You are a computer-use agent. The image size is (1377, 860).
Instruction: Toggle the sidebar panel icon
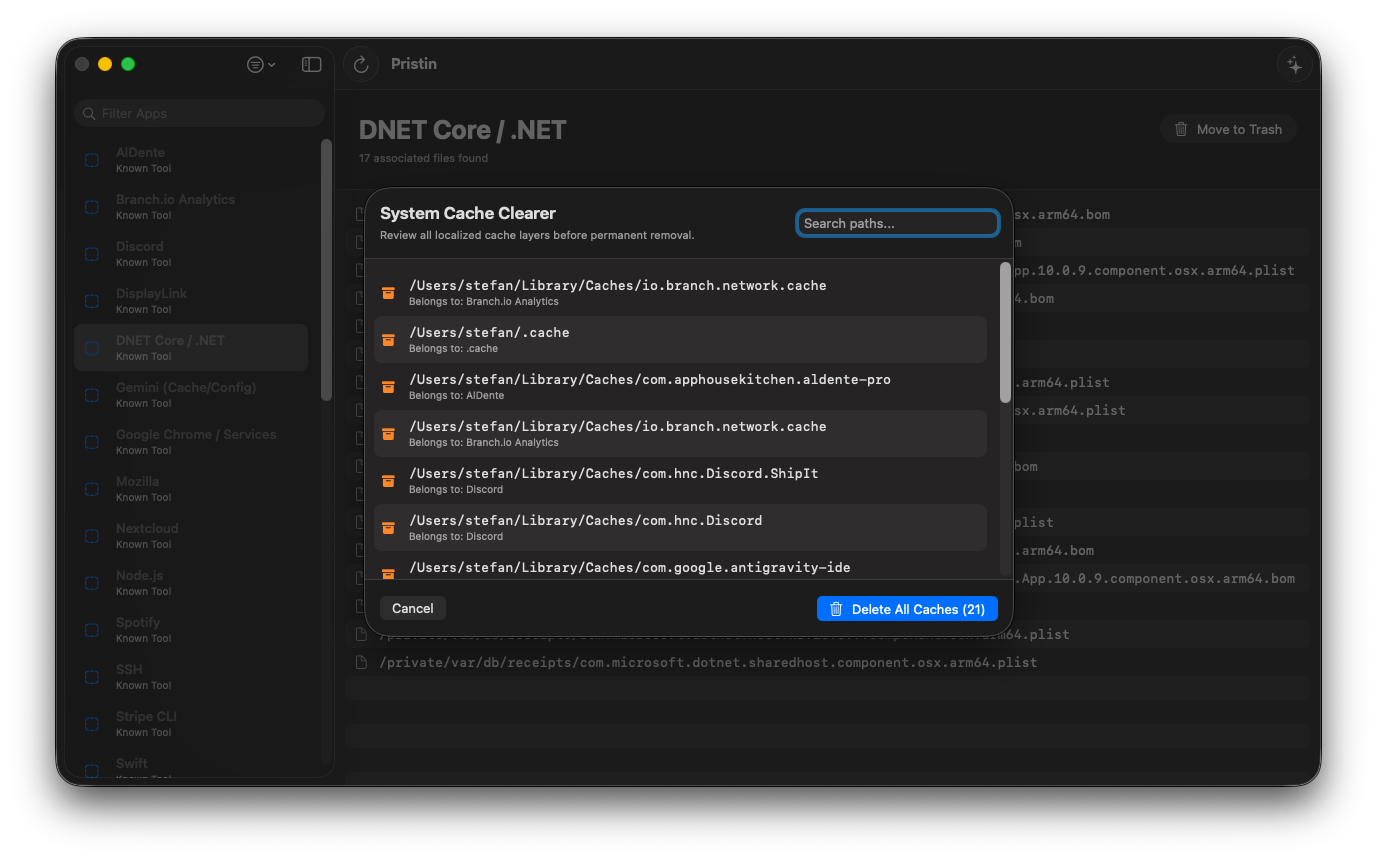(x=312, y=64)
